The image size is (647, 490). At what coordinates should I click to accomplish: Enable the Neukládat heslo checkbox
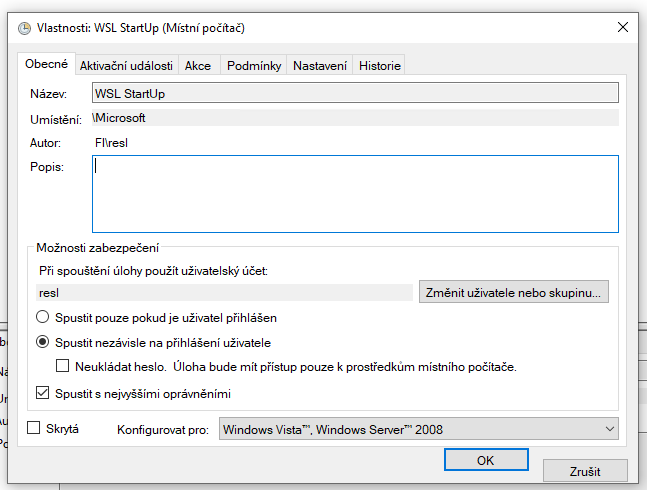(x=63, y=367)
